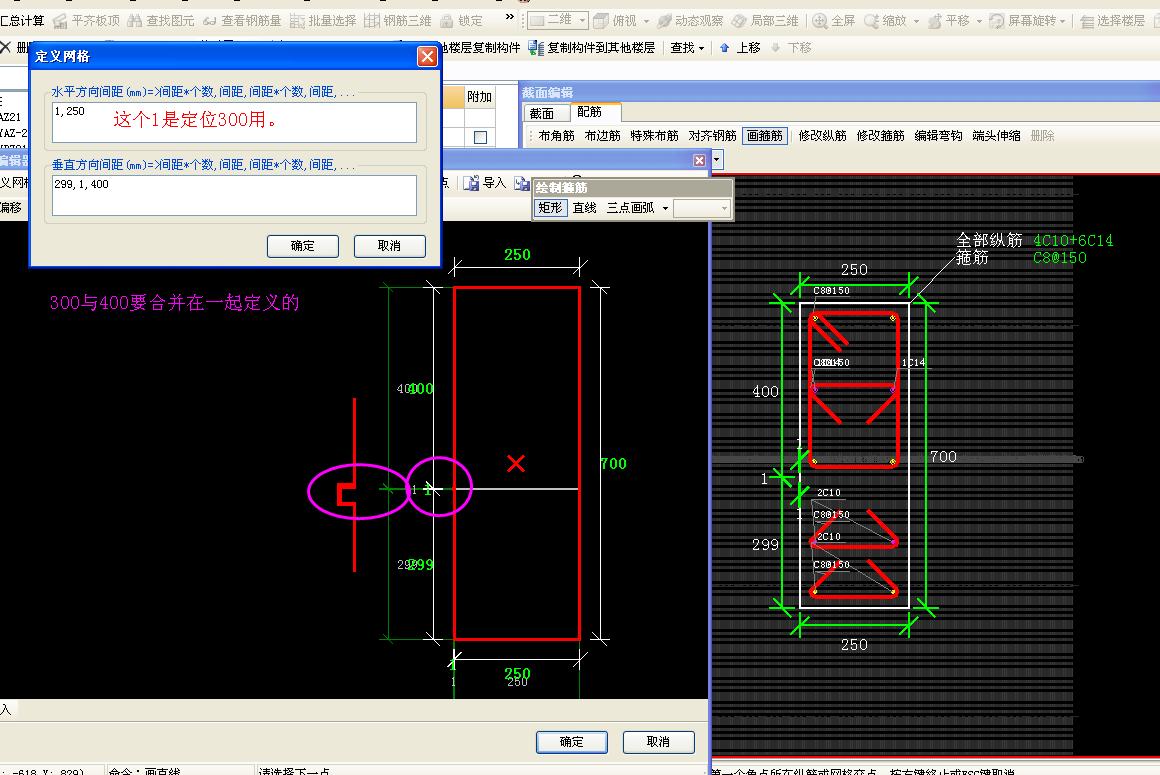This screenshot has width=1160, height=775.
Task: Click horizontal spacing field containing 1,250
Action: 235,122
